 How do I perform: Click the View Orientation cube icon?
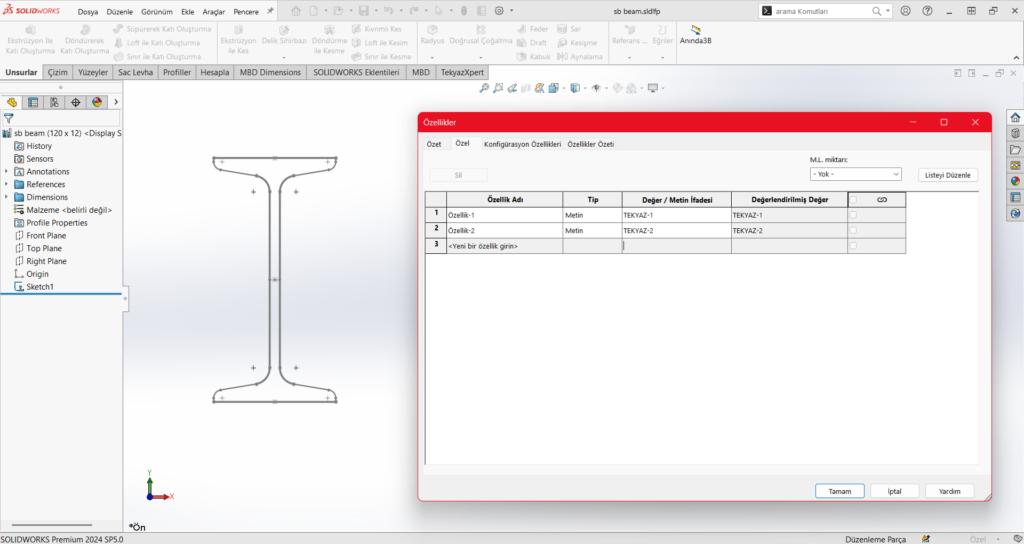tap(553, 88)
